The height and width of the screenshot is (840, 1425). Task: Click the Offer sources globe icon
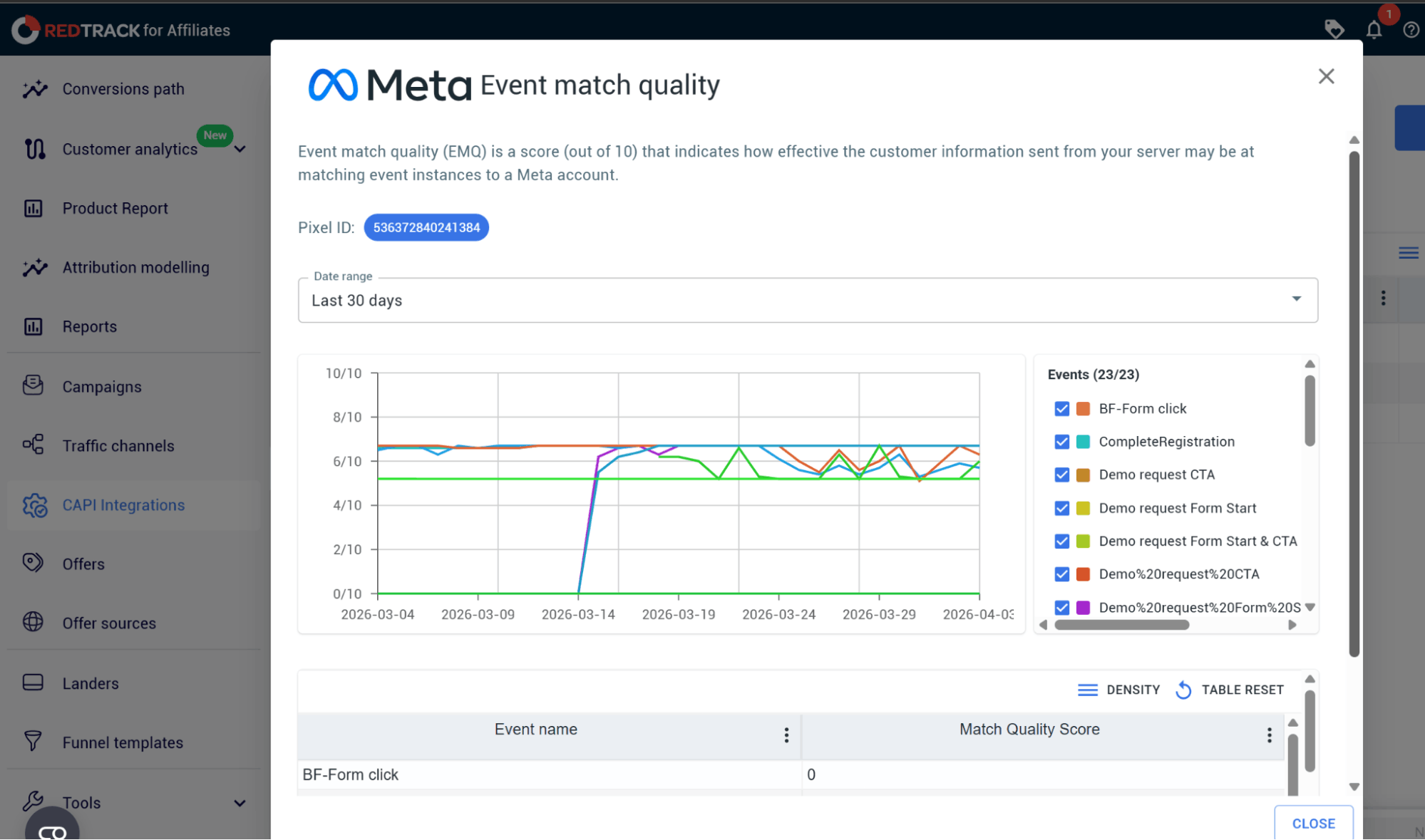[33, 622]
